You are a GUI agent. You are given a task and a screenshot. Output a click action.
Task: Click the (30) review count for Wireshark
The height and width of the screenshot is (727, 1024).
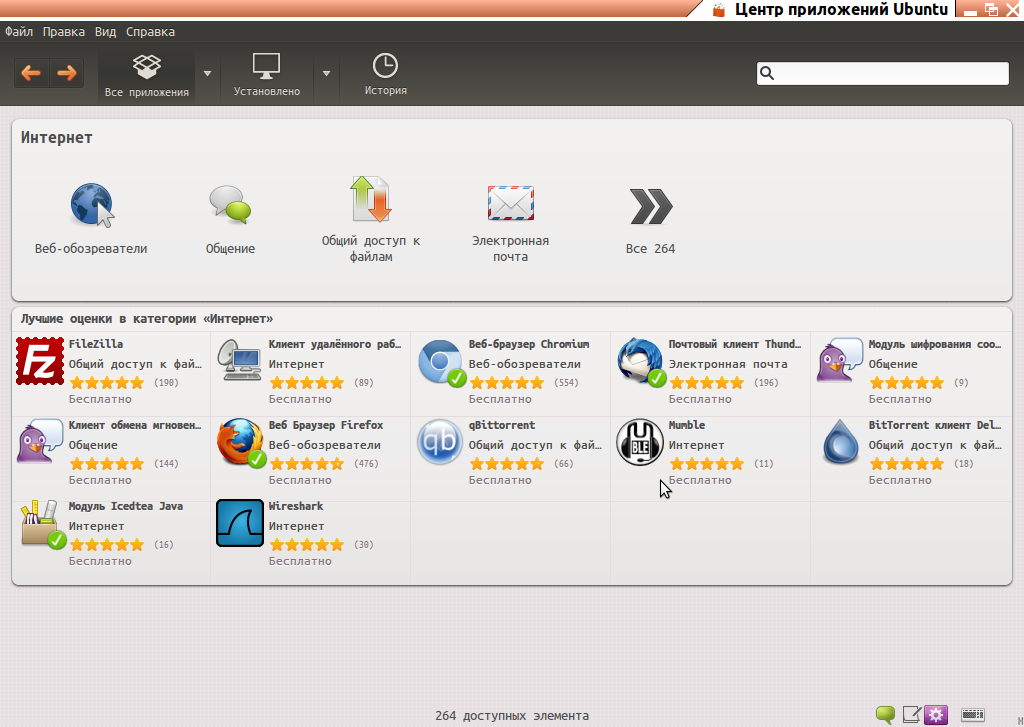click(364, 545)
